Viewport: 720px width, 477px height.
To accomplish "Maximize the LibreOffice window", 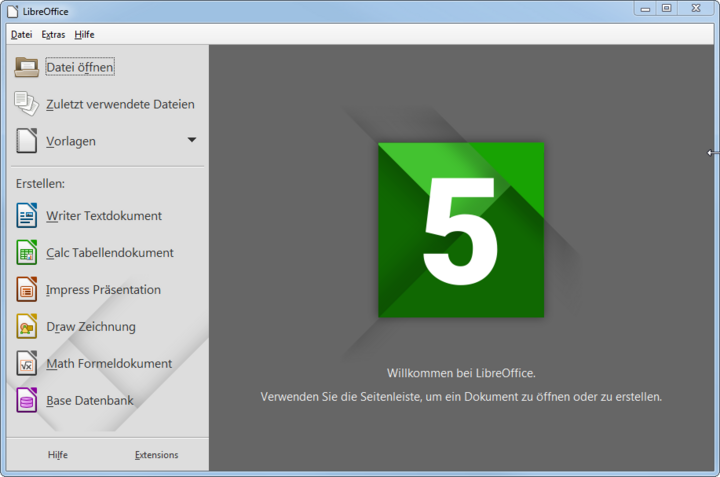I will pos(666,8).
